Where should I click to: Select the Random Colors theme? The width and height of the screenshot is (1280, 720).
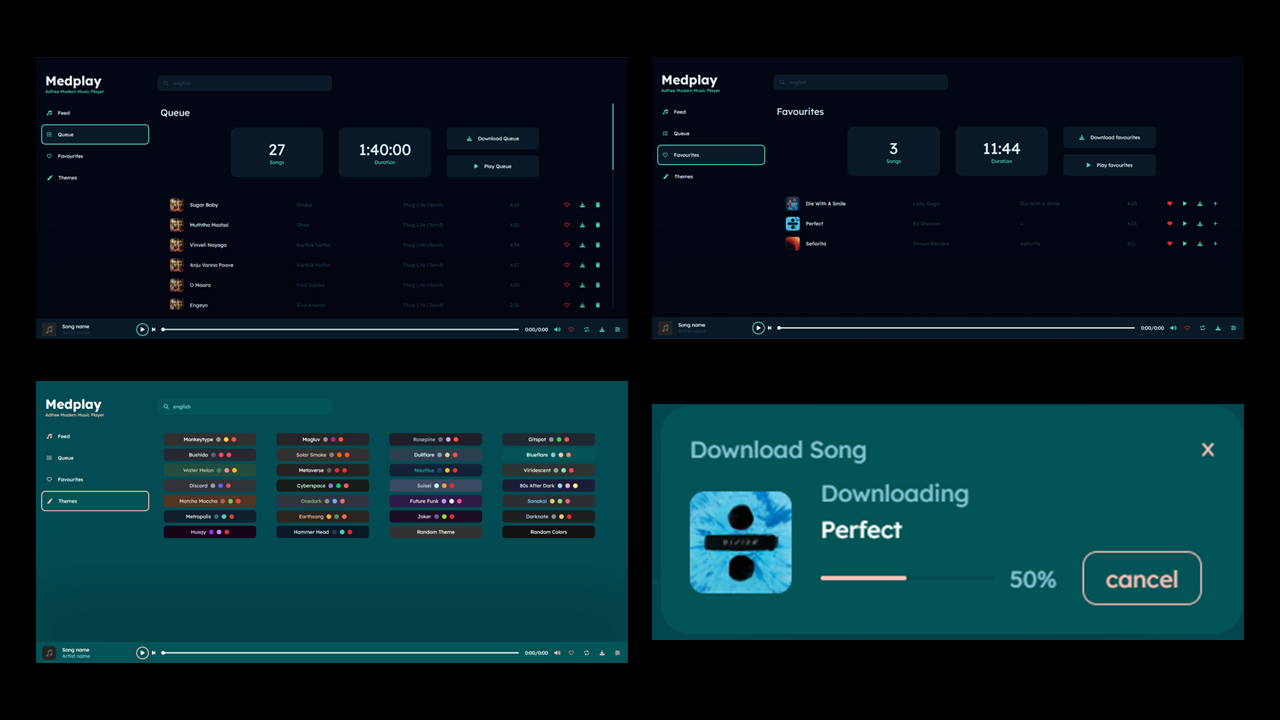click(548, 531)
